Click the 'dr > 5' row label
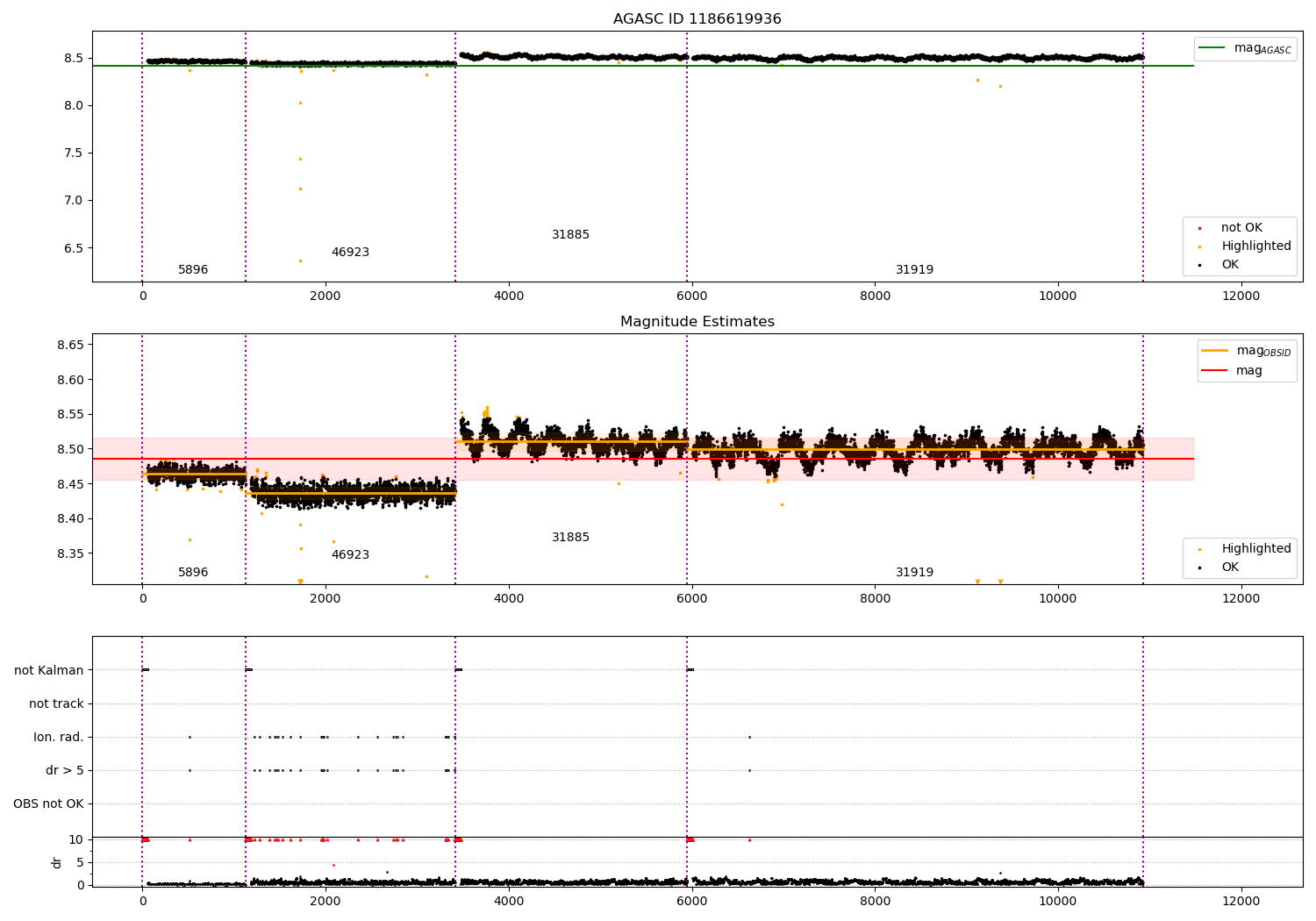Viewport: 1316px width, 921px height. [65, 771]
